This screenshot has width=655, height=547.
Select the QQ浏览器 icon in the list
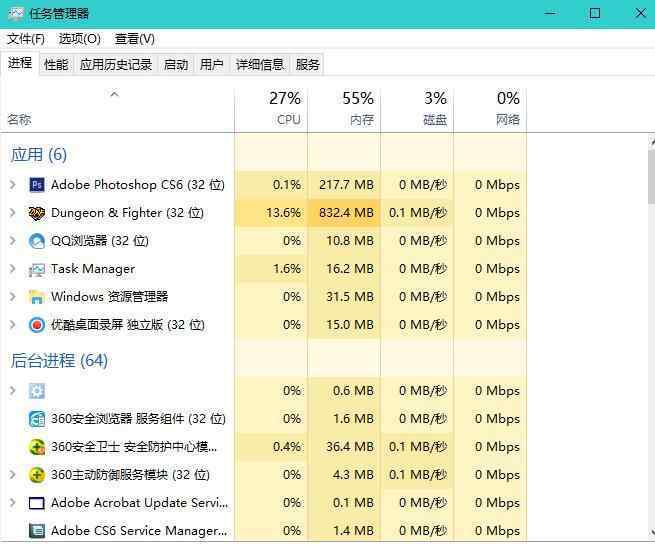(x=37, y=241)
